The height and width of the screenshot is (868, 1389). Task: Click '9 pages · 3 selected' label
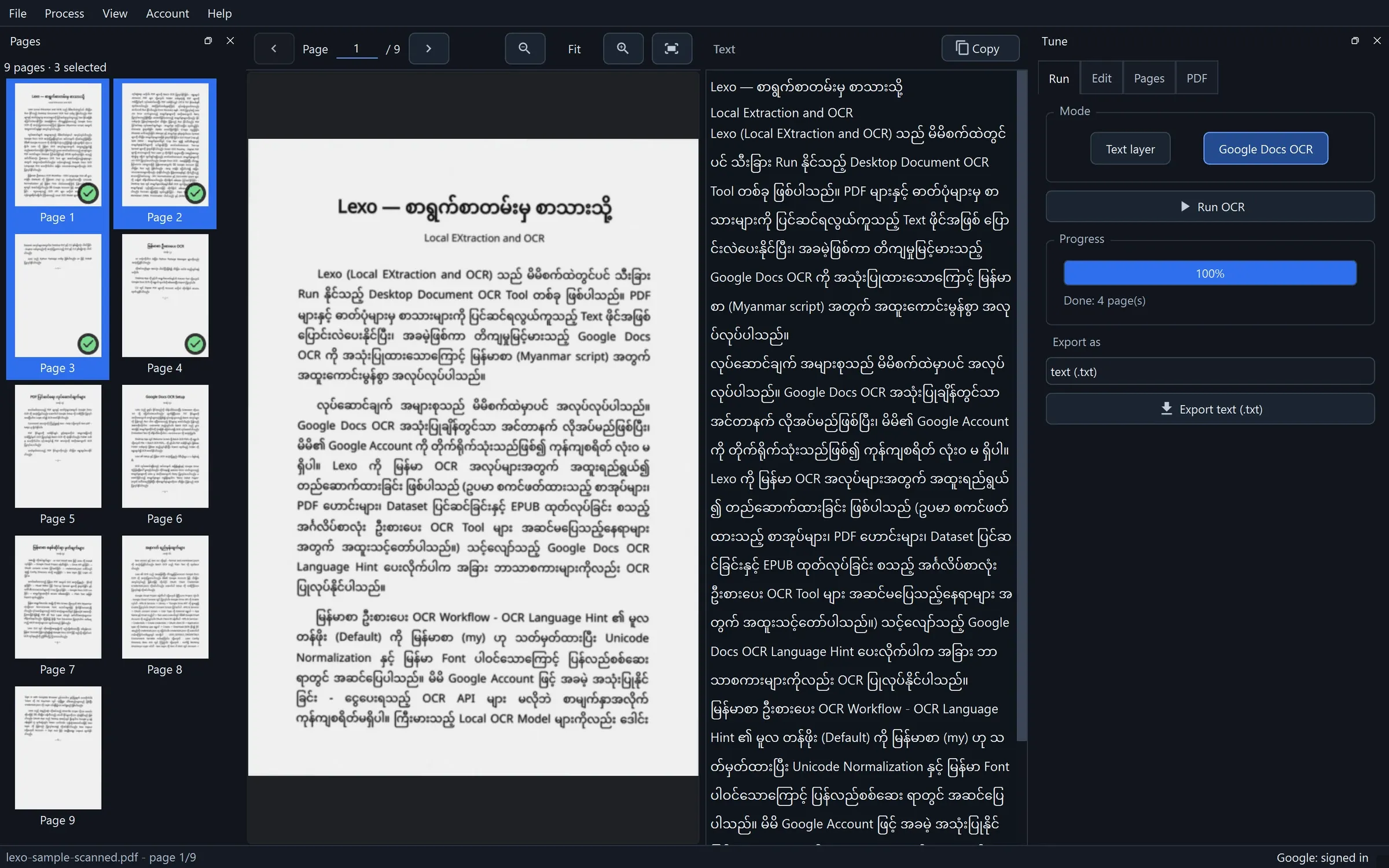tap(56, 67)
